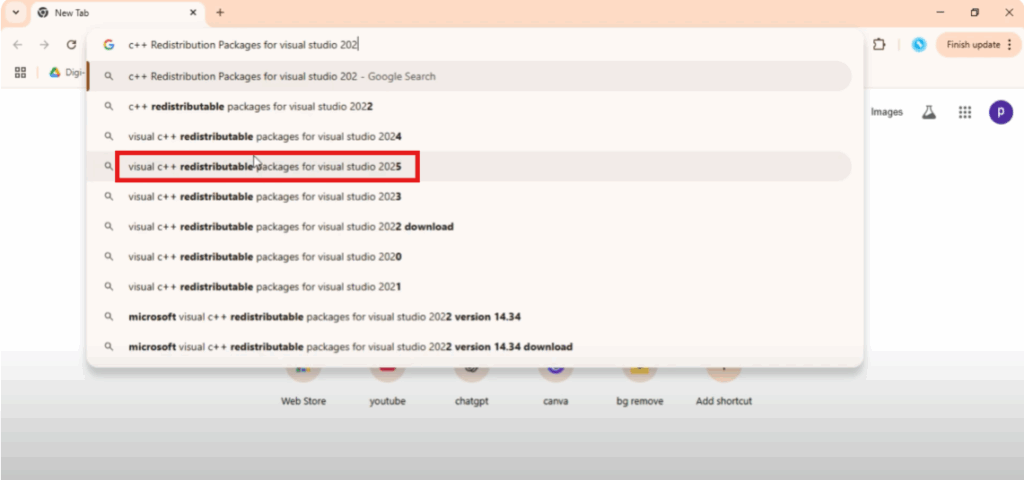Select the suggestion ending in 2025
This screenshot has height=480, width=1024.
pos(470,167)
